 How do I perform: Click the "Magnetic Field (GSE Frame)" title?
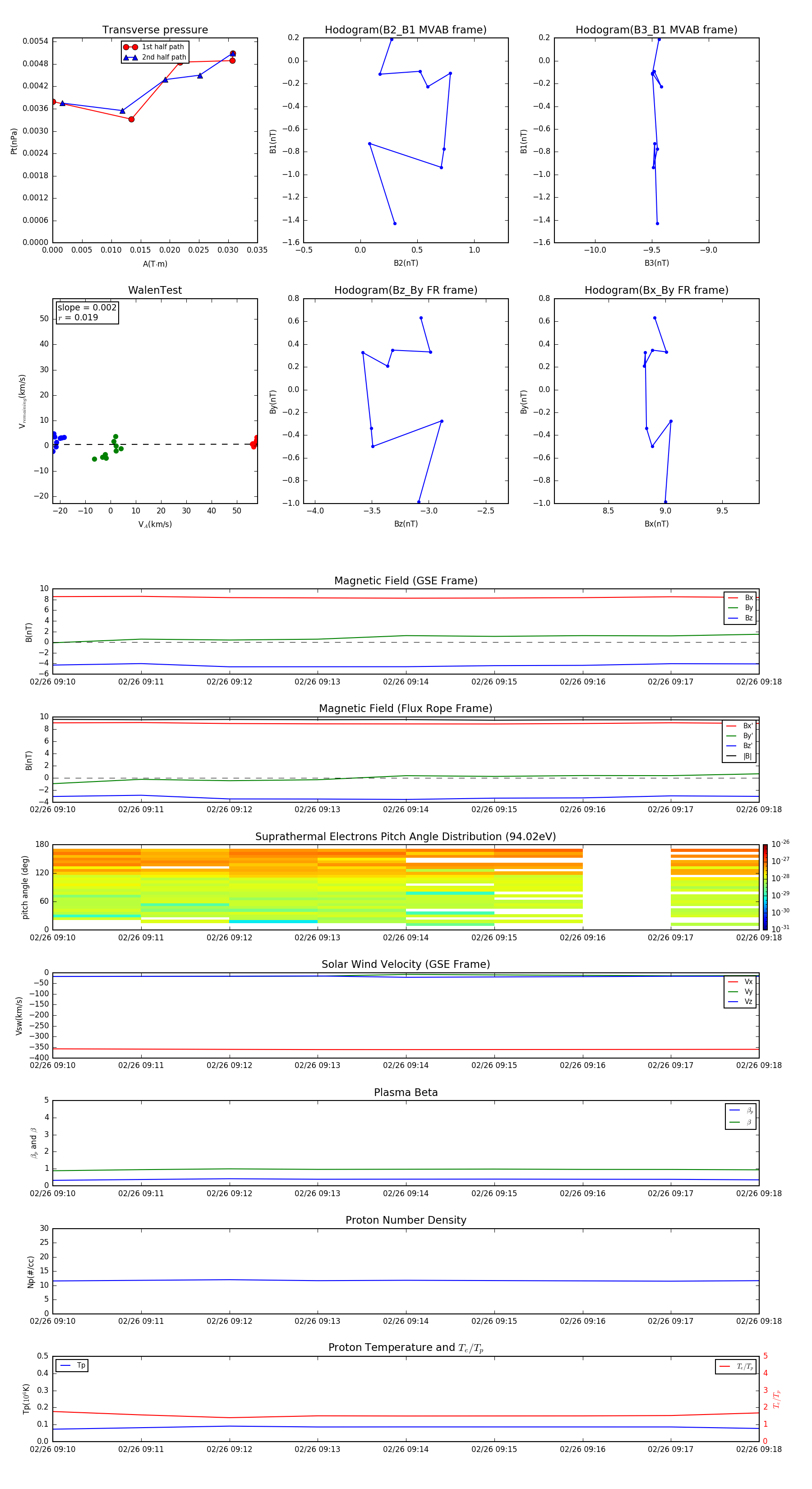tap(406, 581)
